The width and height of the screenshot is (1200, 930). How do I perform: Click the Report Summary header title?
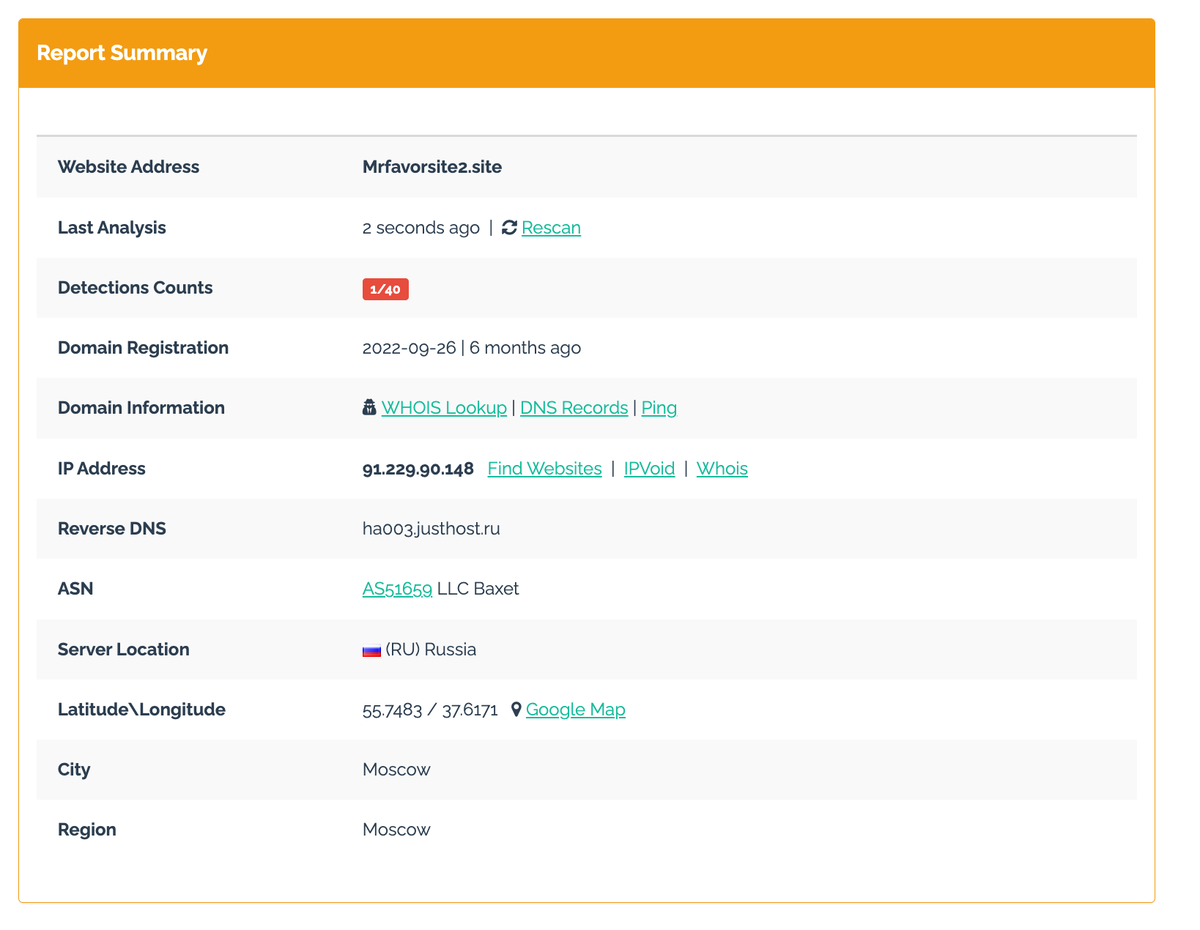coord(122,53)
